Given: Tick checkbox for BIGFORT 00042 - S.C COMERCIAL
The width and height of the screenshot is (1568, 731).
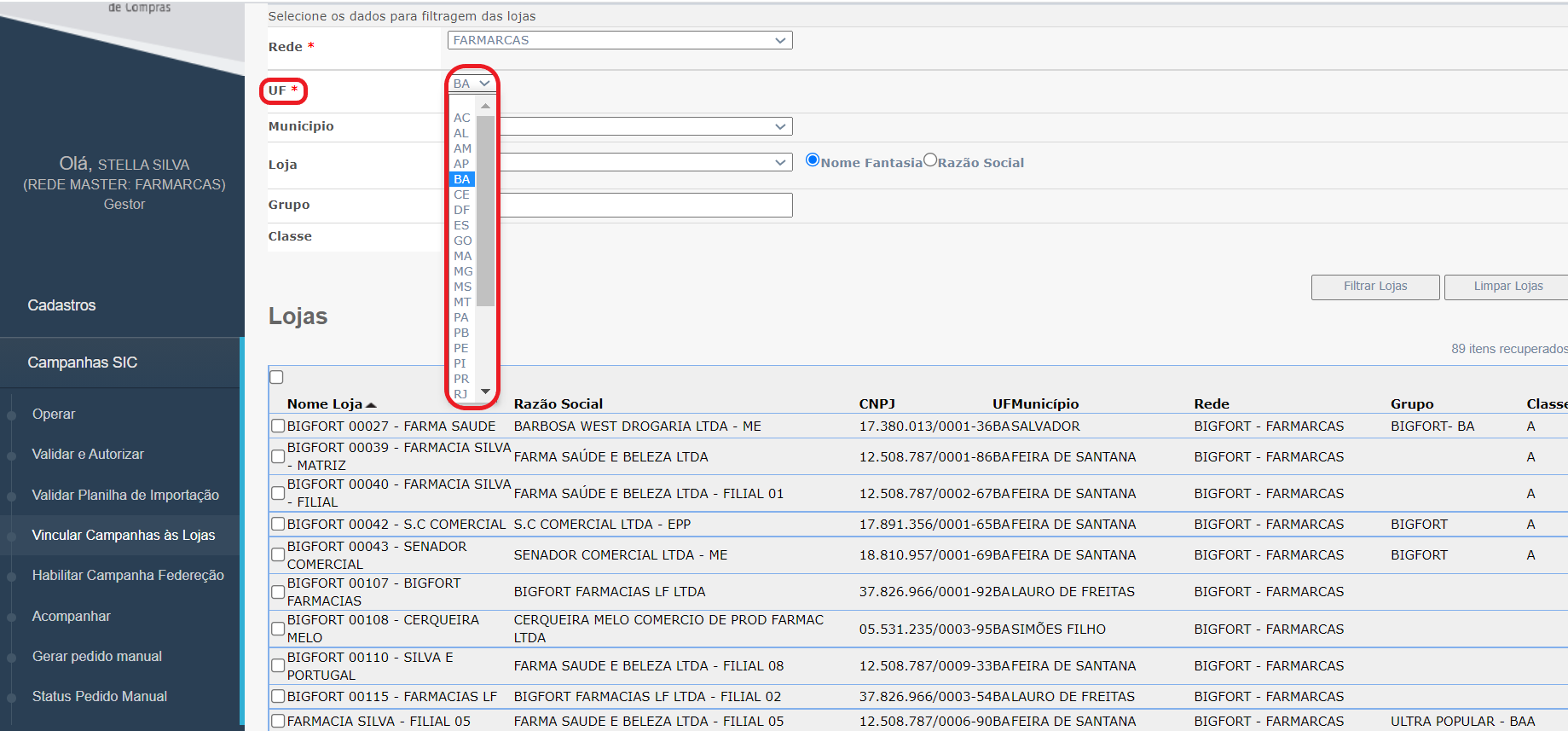Looking at the screenshot, I should pos(278,524).
